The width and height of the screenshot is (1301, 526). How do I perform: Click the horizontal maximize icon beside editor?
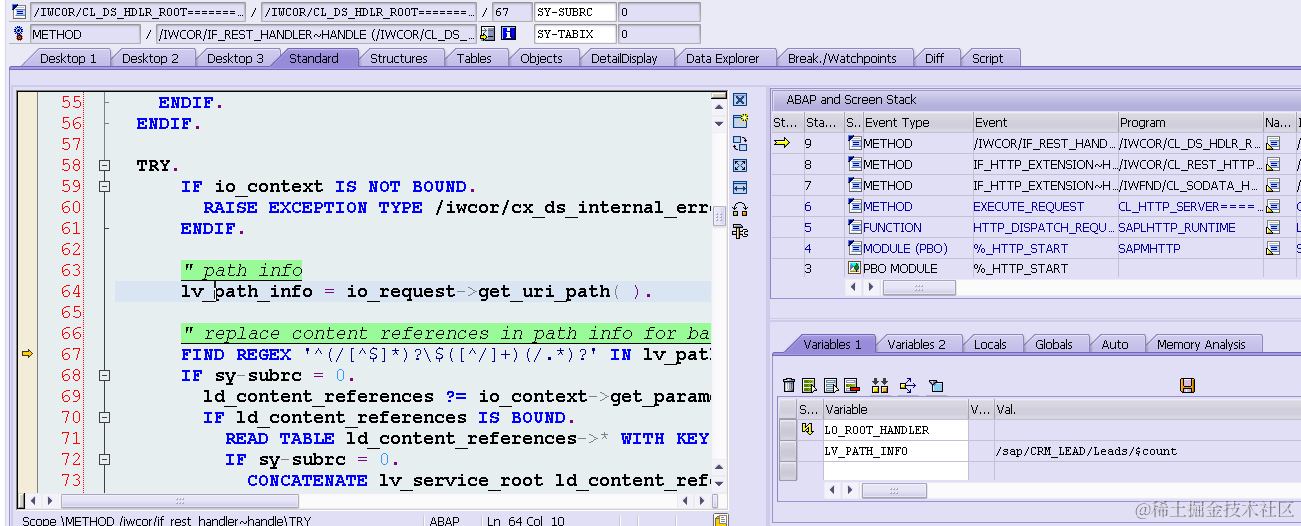740,187
